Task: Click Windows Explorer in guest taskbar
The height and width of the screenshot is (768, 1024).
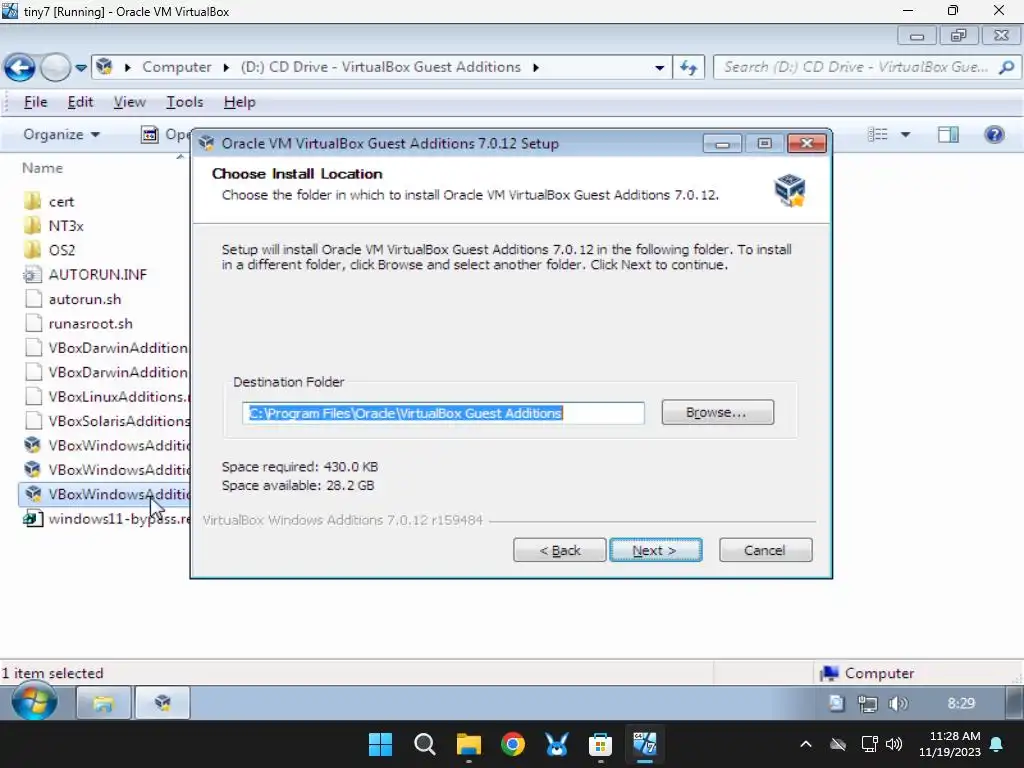Action: [x=103, y=703]
